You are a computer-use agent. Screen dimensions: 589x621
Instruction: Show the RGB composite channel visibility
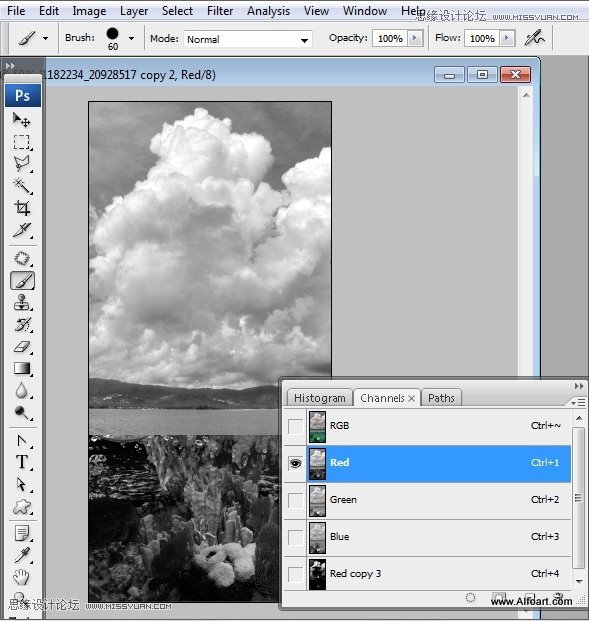(x=295, y=427)
